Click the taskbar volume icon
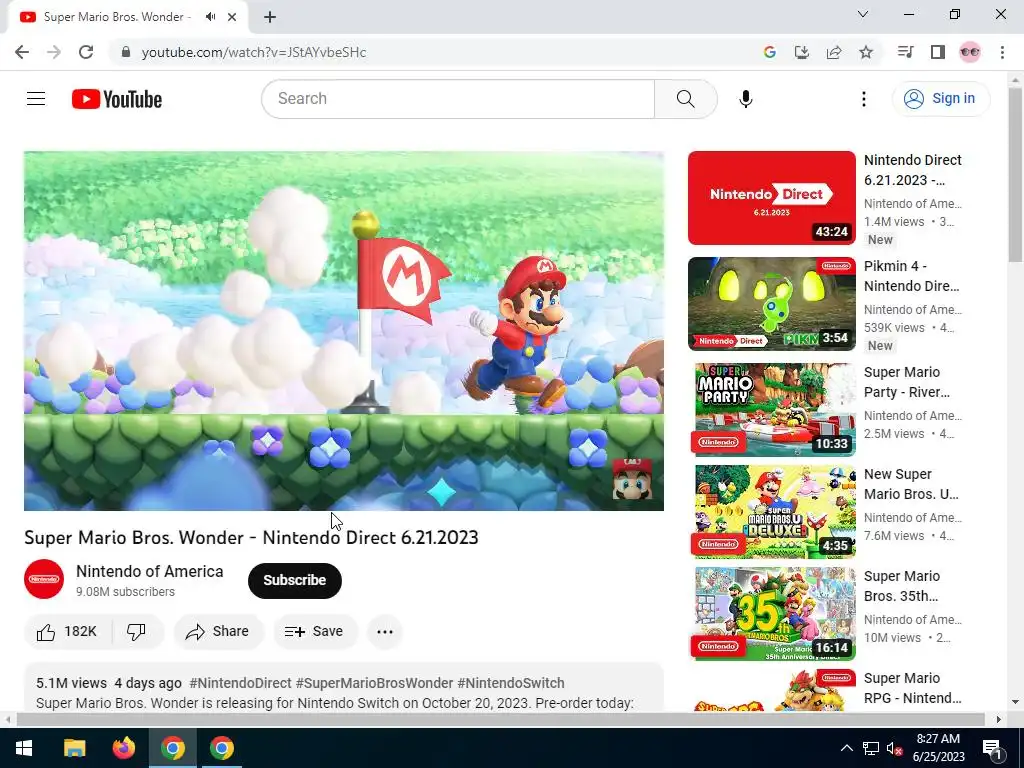This screenshot has width=1024, height=768. coord(894,748)
